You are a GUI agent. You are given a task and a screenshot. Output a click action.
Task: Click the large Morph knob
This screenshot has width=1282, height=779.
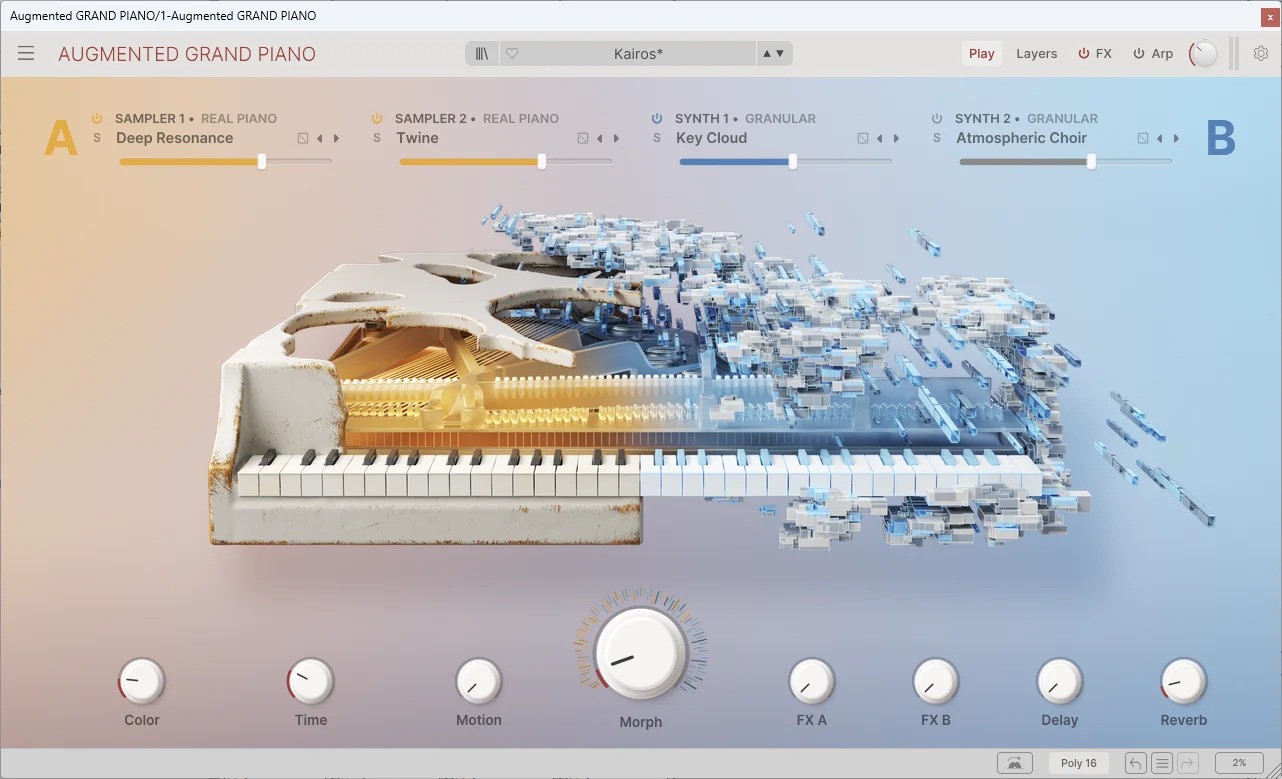[x=641, y=654]
